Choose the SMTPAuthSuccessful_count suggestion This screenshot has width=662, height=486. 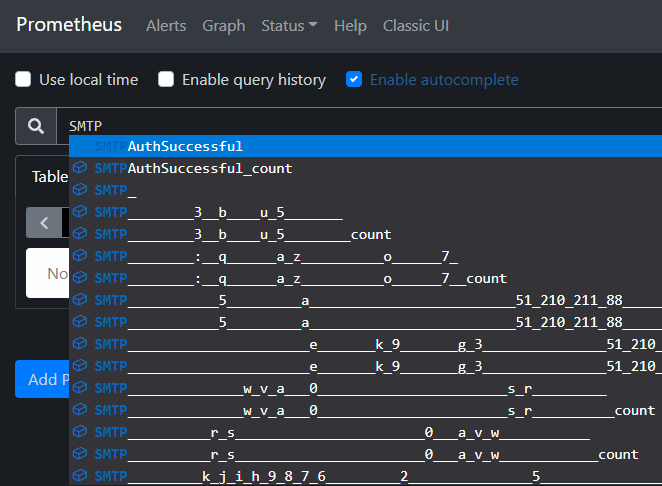pyautogui.click(x=365, y=168)
